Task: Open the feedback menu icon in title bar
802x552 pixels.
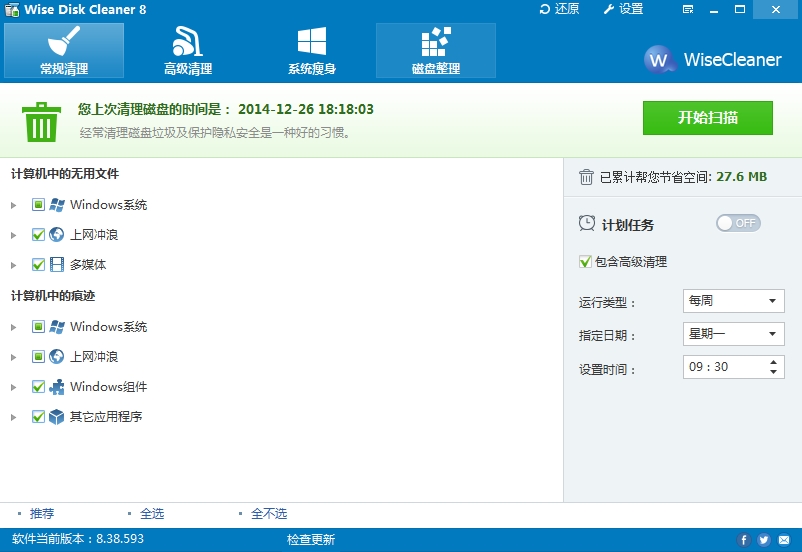Action: coord(688,9)
